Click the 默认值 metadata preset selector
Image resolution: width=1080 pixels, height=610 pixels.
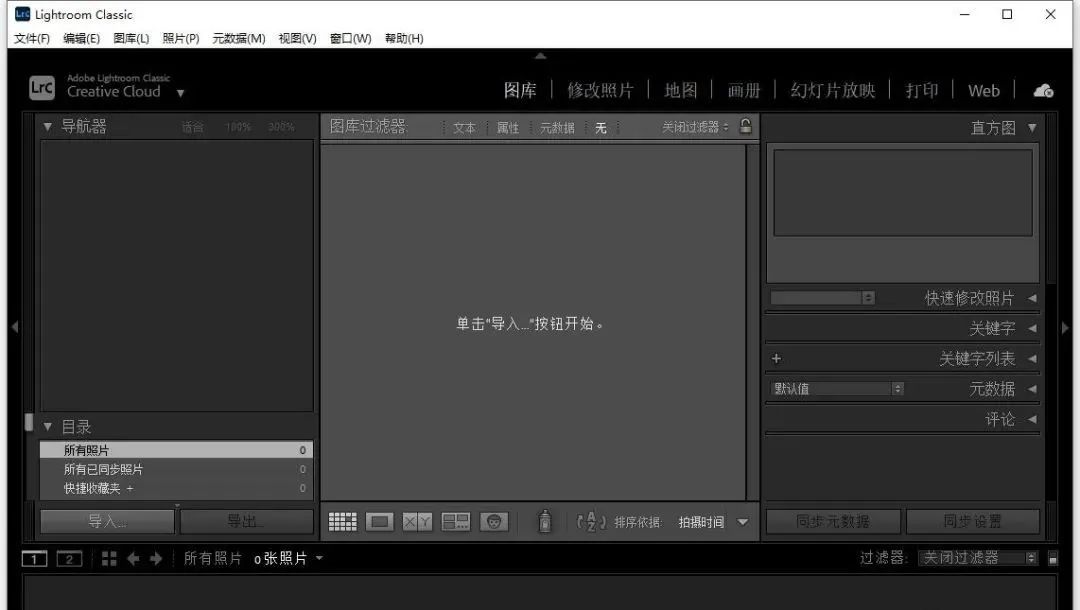[x=835, y=388]
